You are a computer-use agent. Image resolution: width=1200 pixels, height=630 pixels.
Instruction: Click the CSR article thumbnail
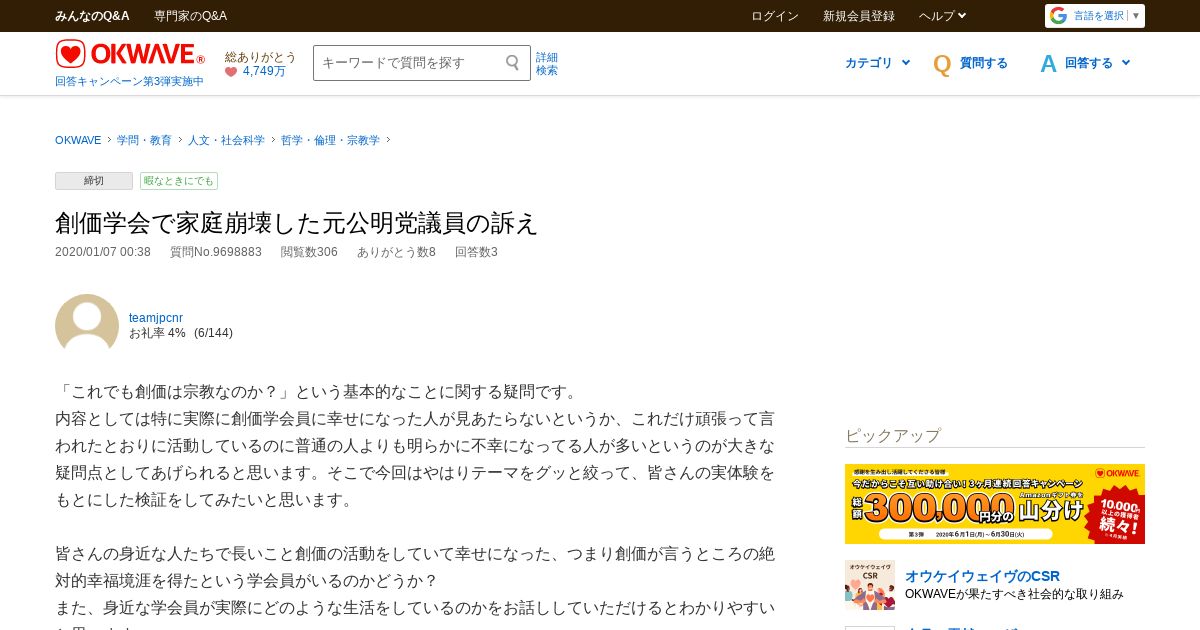(x=870, y=585)
